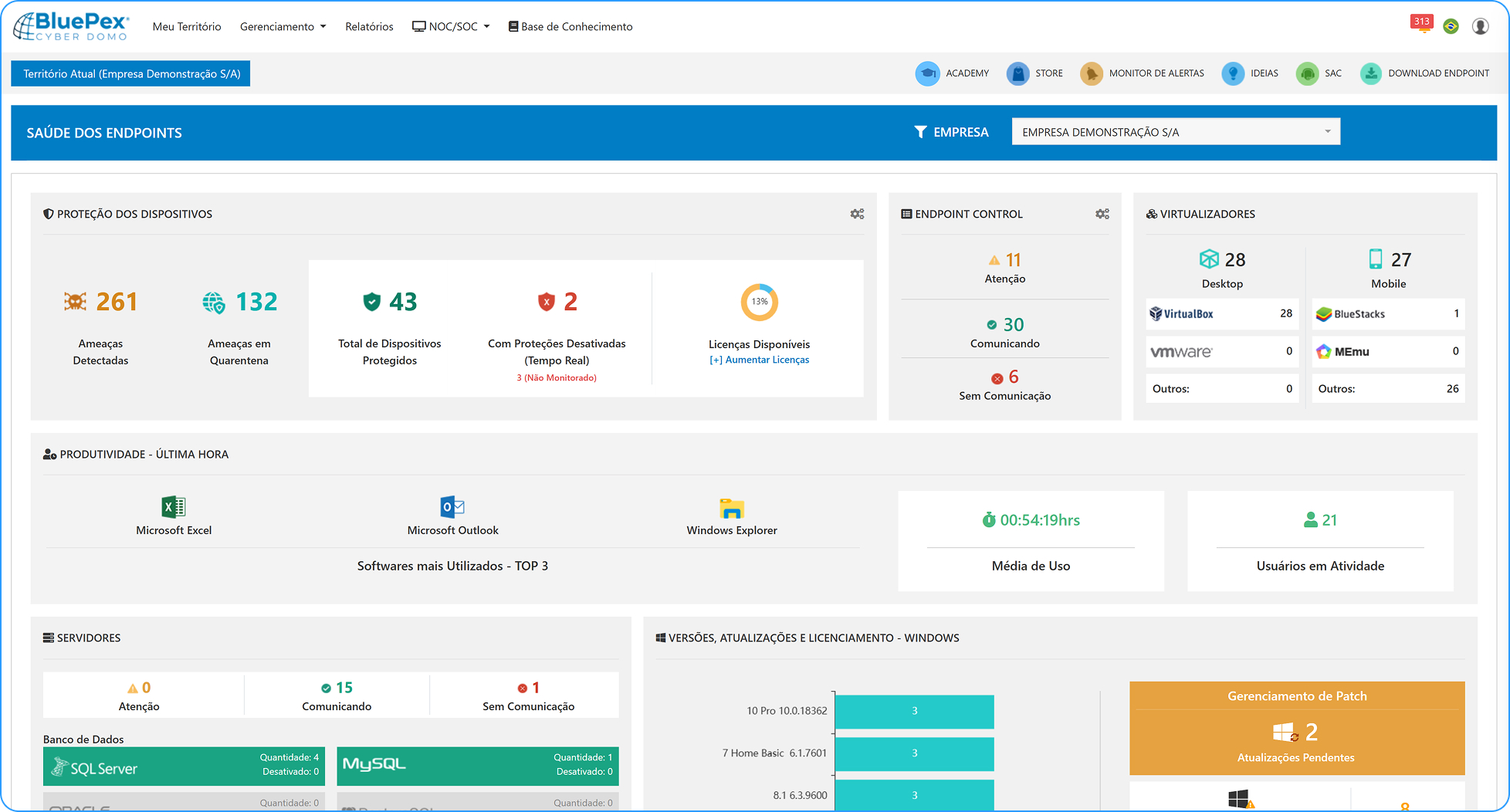Click the [+] Aumentar Licenças link
1510x812 pixels.
pyautogui.click(x=759, y=360)
